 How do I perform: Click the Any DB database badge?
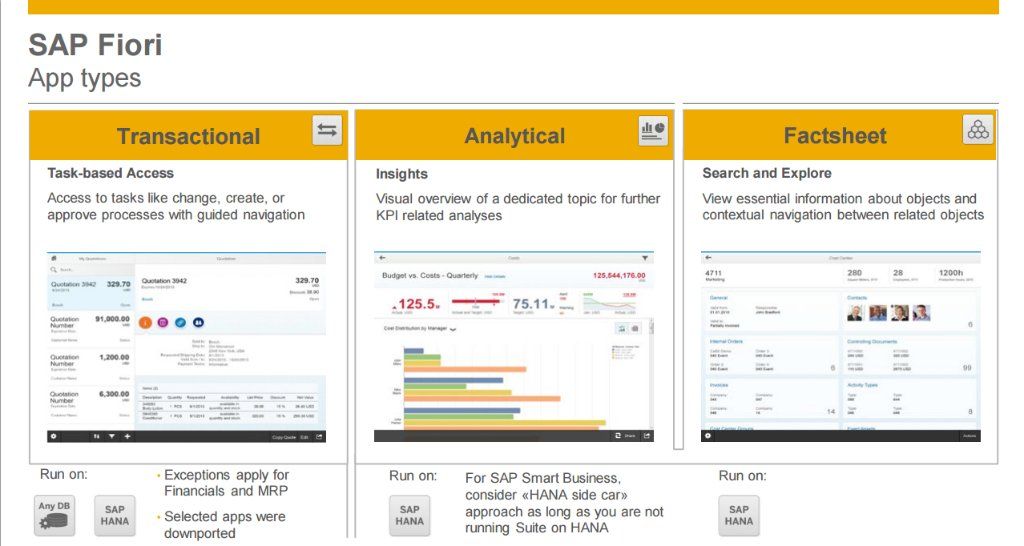(x=54, y=515)
